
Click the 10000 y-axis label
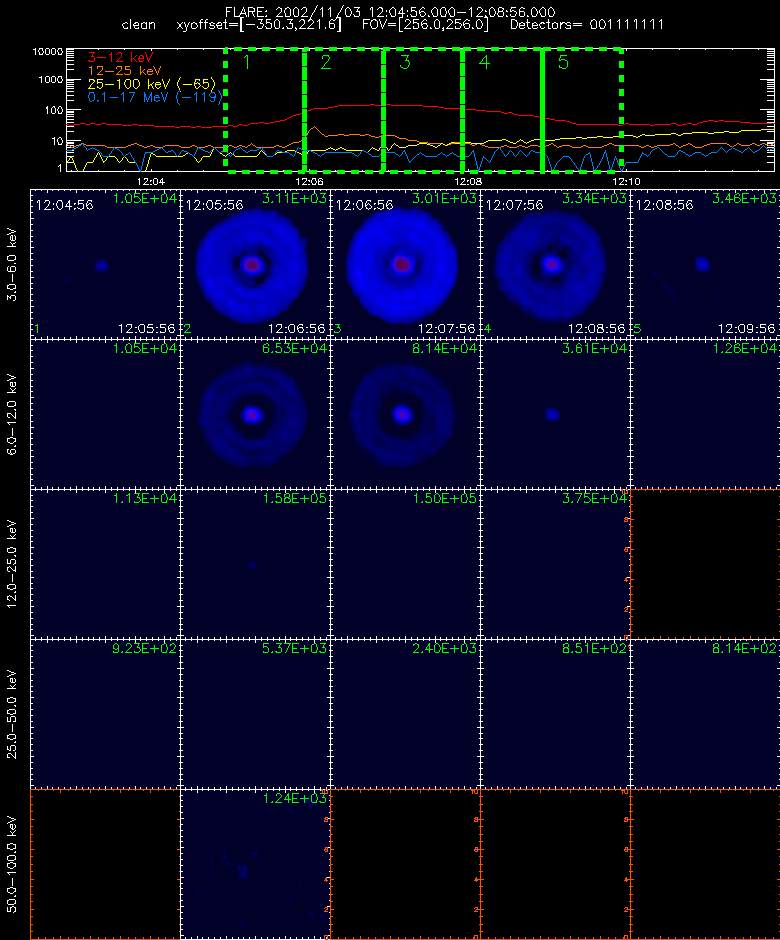(48, 52)
